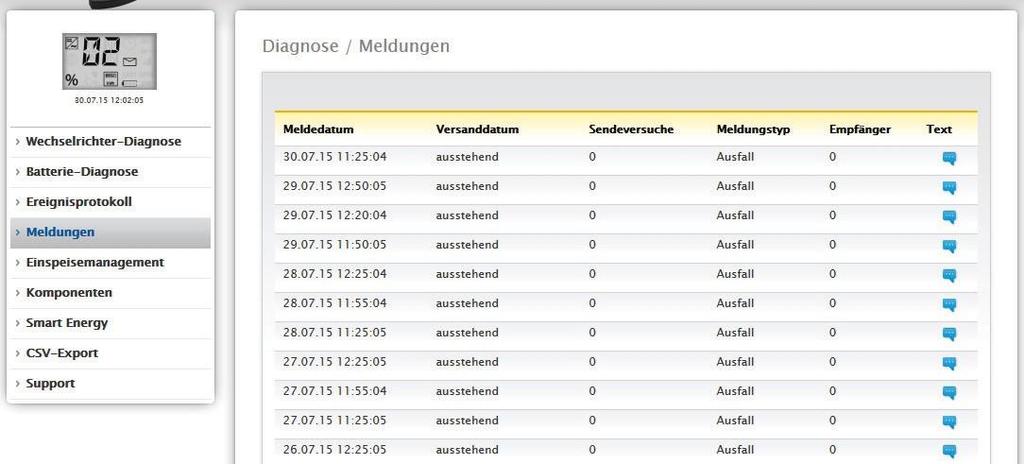Viewport: 1024px width, 464px height.
Task: Click the Meldungstyp column header
Action: click(753, 130)
